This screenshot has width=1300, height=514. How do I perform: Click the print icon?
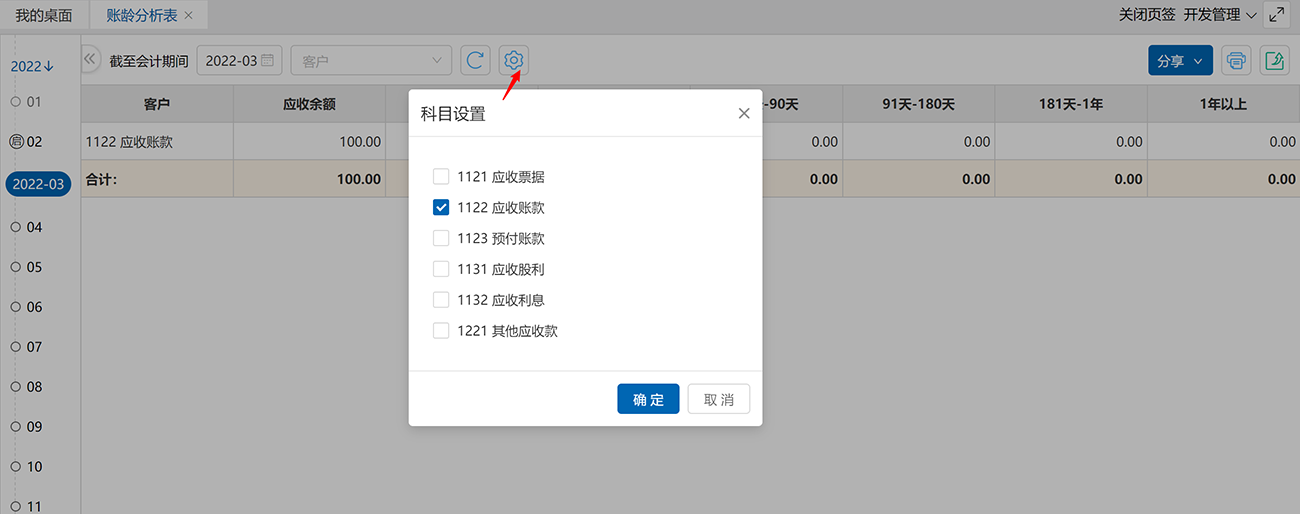(1236, 61)
